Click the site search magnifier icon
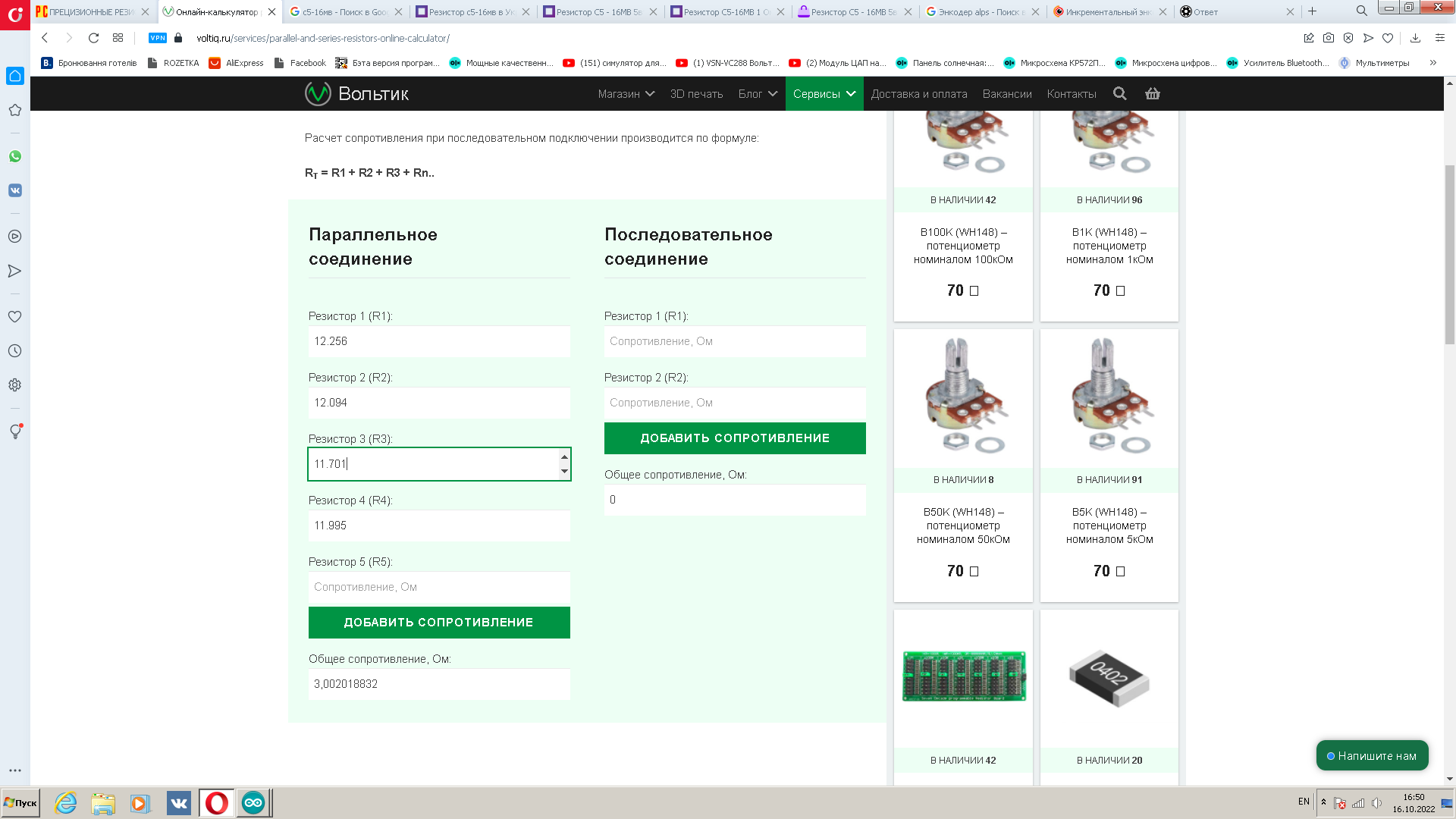Viewport: 1456px width, 819px height. 1119,93
